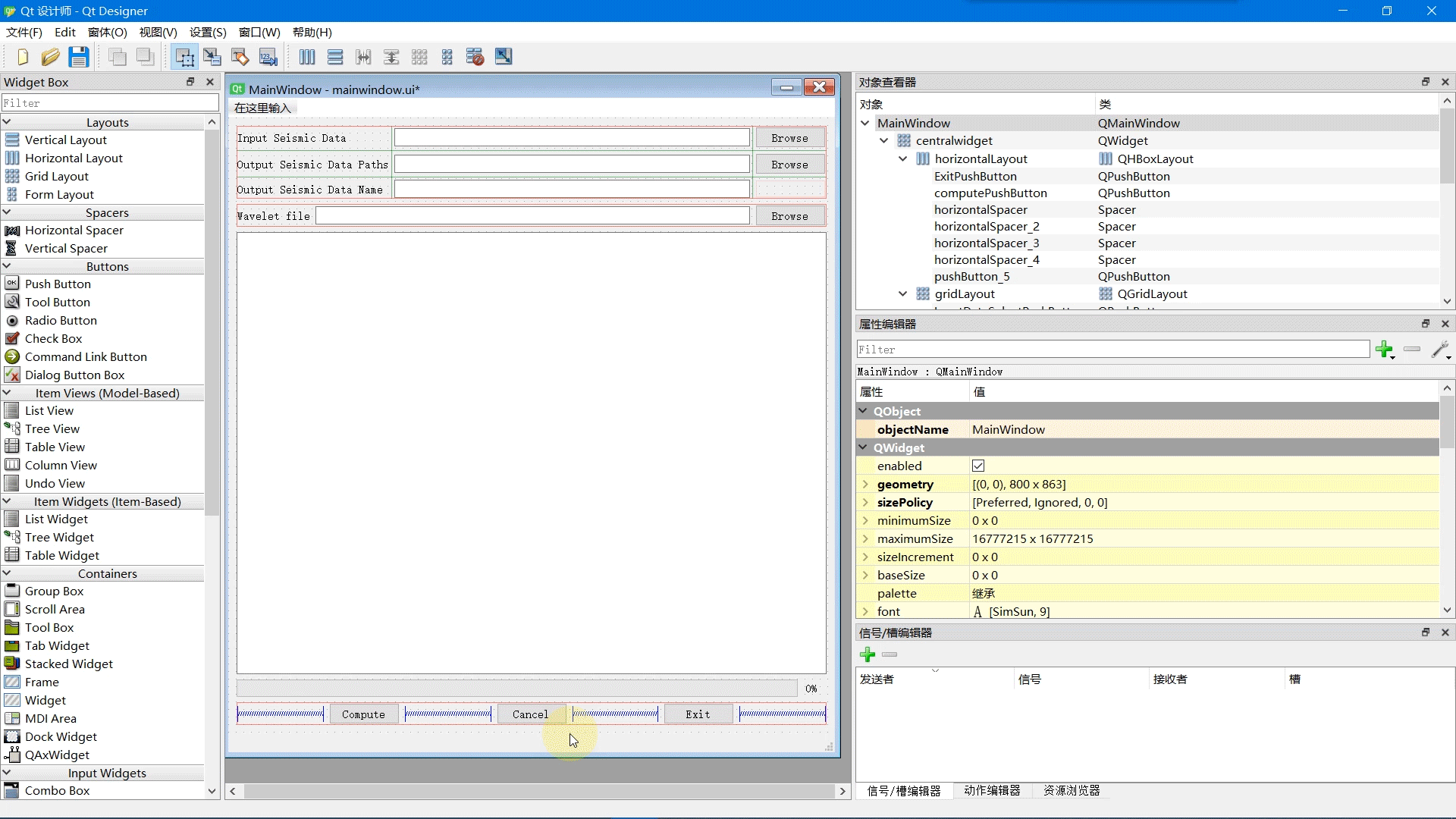Select the horizontal layout tool
The image size is (1456, 819).
(308, 57)
